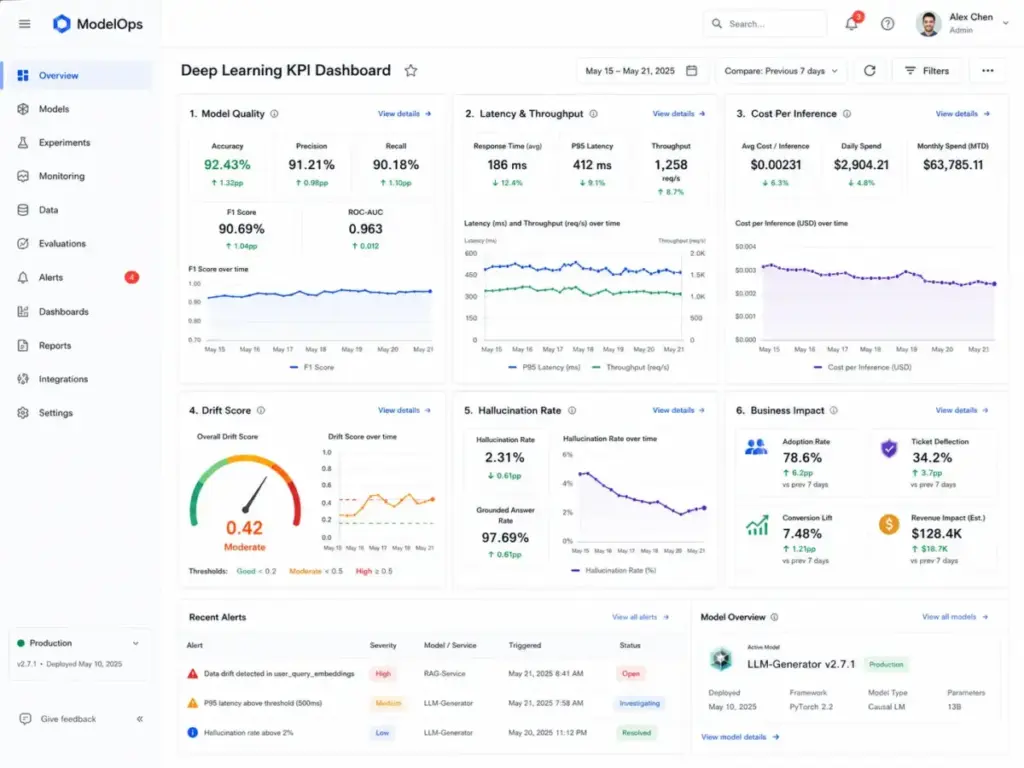
Task: Open the hamburger menu icon
Action: pos(25,24)
